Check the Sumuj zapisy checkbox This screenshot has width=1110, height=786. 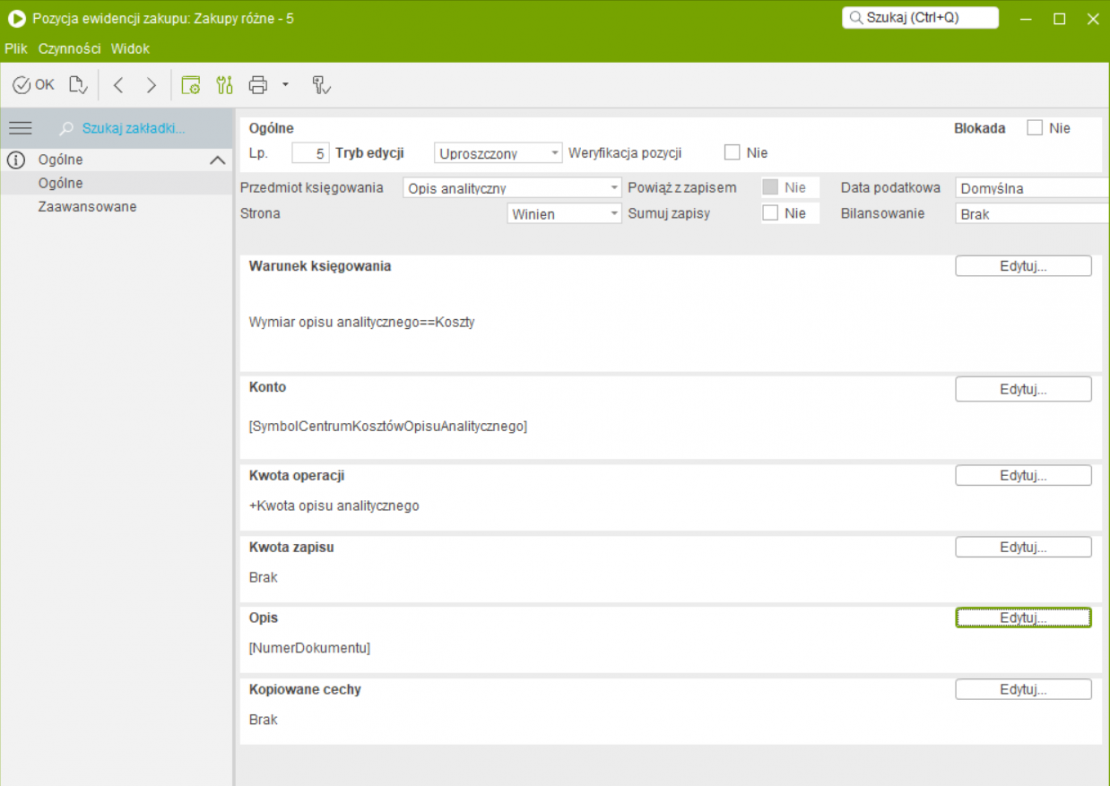(x=770, y=213)
